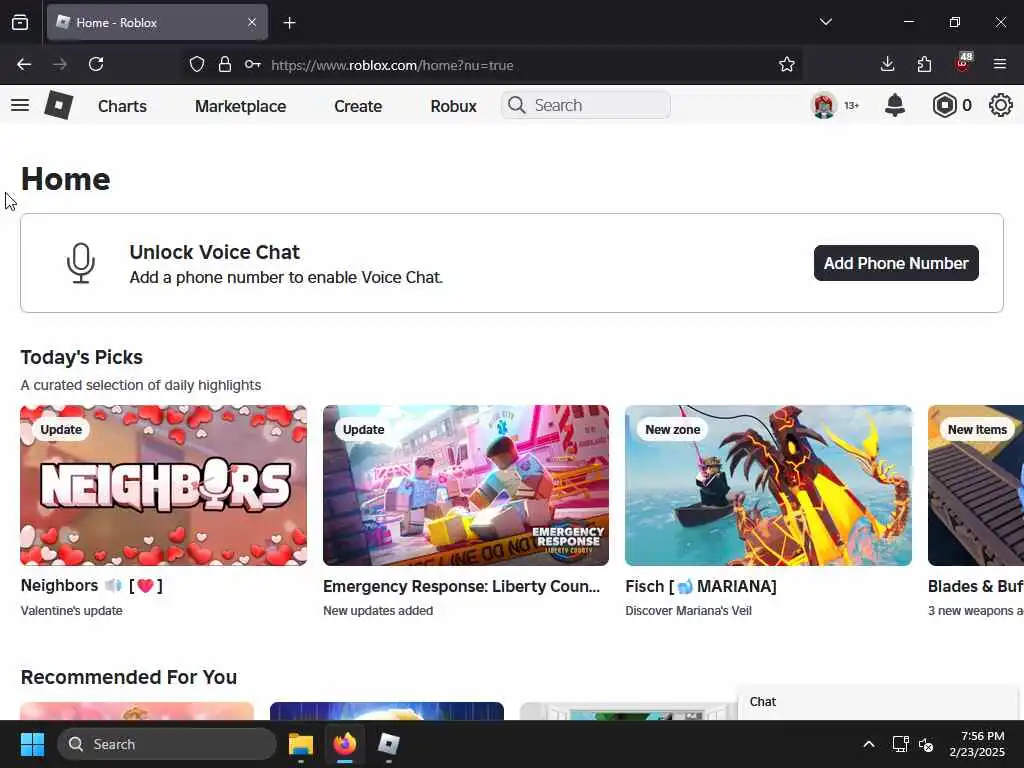Go back to the previous browser page
This screenshot has height=768, width=1024.
pyautogui.click(x=24, y=64)
